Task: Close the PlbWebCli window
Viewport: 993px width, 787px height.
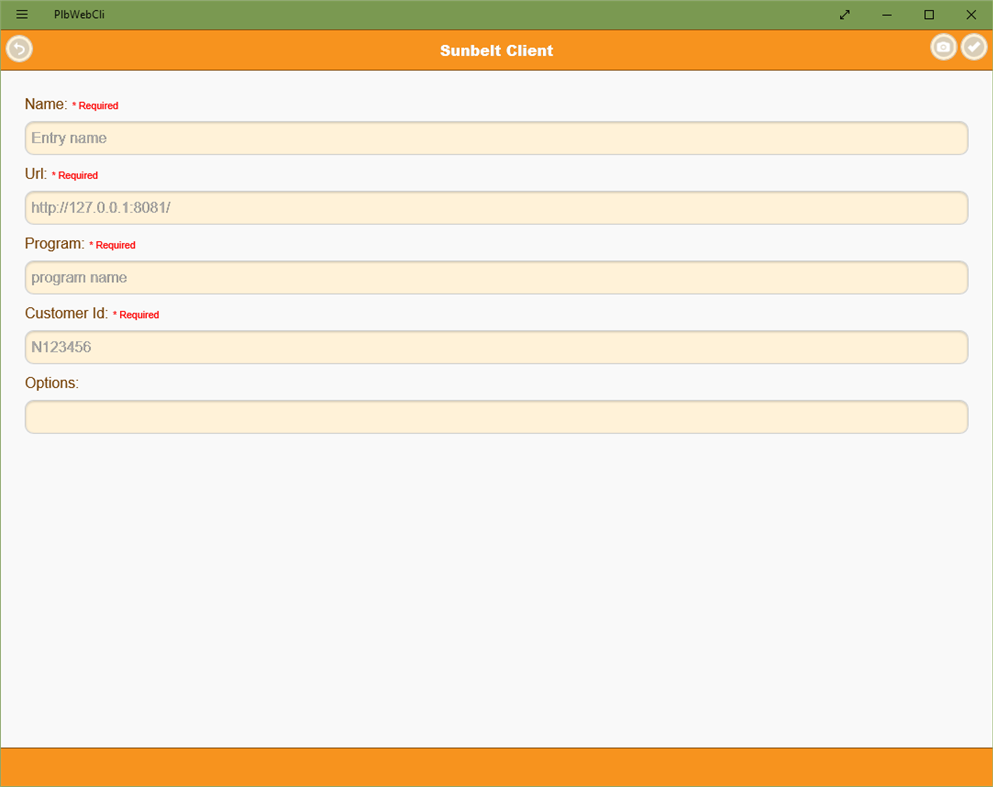Action: [971, 15]
